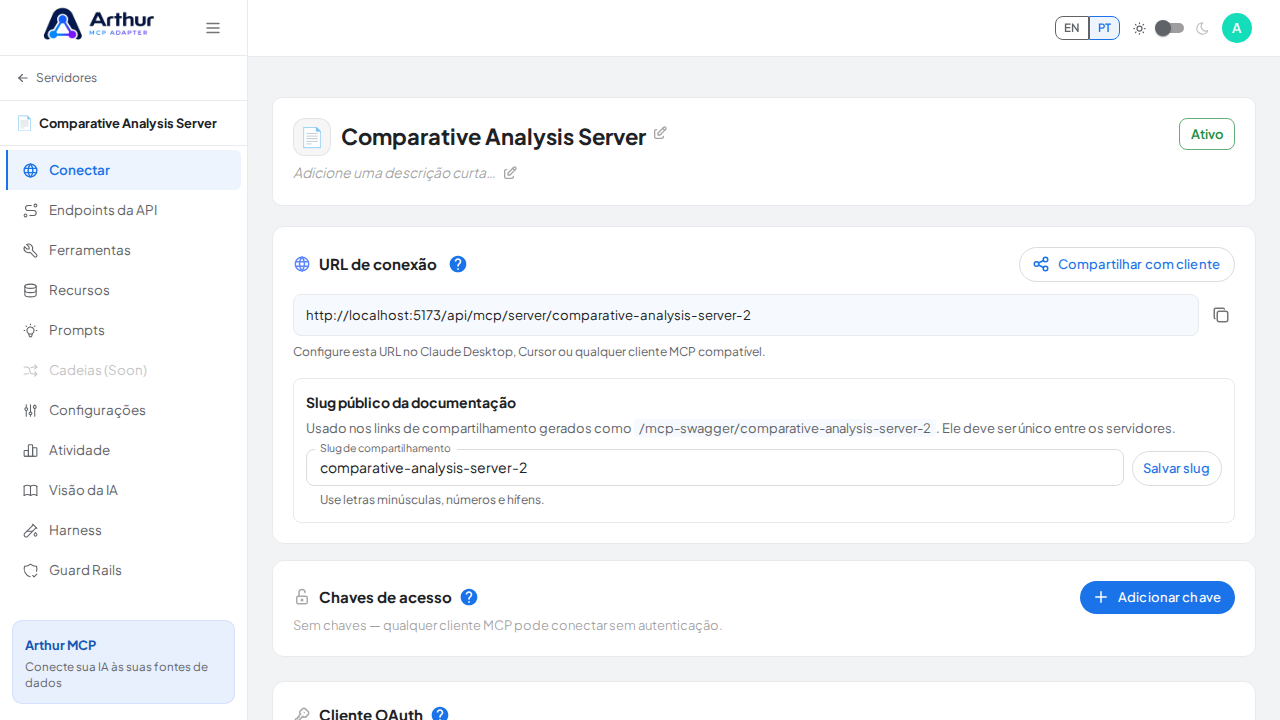Click the lightbulb icon next to Prompts

click(x=31, y=330)
